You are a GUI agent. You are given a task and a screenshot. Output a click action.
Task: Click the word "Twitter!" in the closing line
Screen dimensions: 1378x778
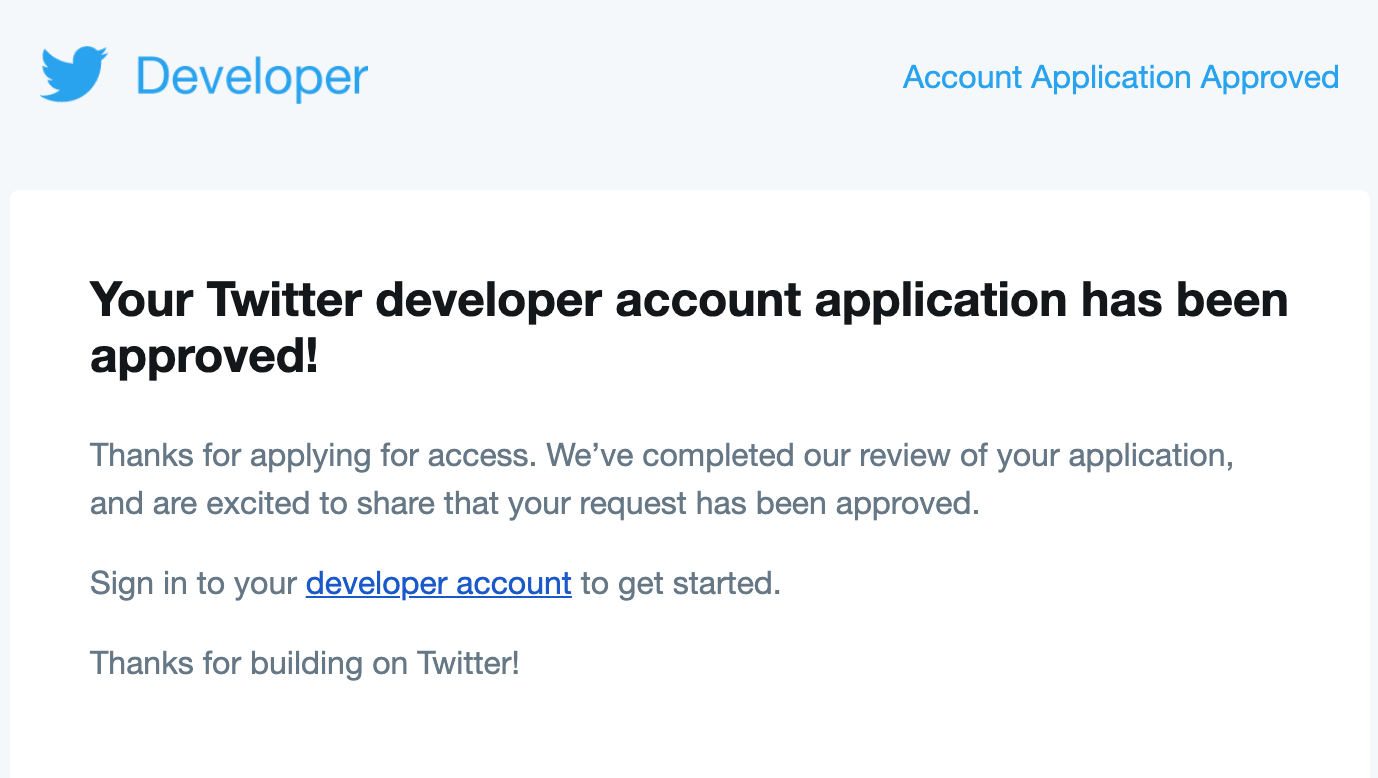(x=468, y=662)
